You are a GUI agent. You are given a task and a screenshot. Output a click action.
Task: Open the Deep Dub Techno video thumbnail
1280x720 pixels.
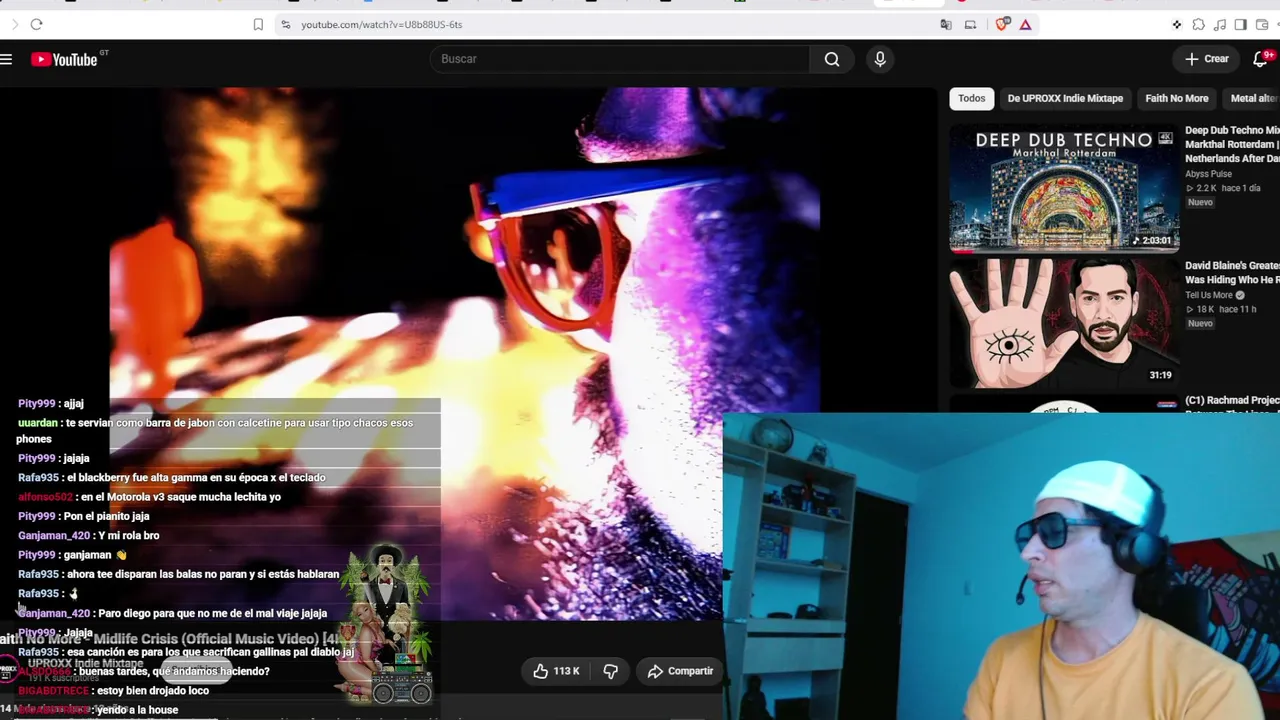1064,187
